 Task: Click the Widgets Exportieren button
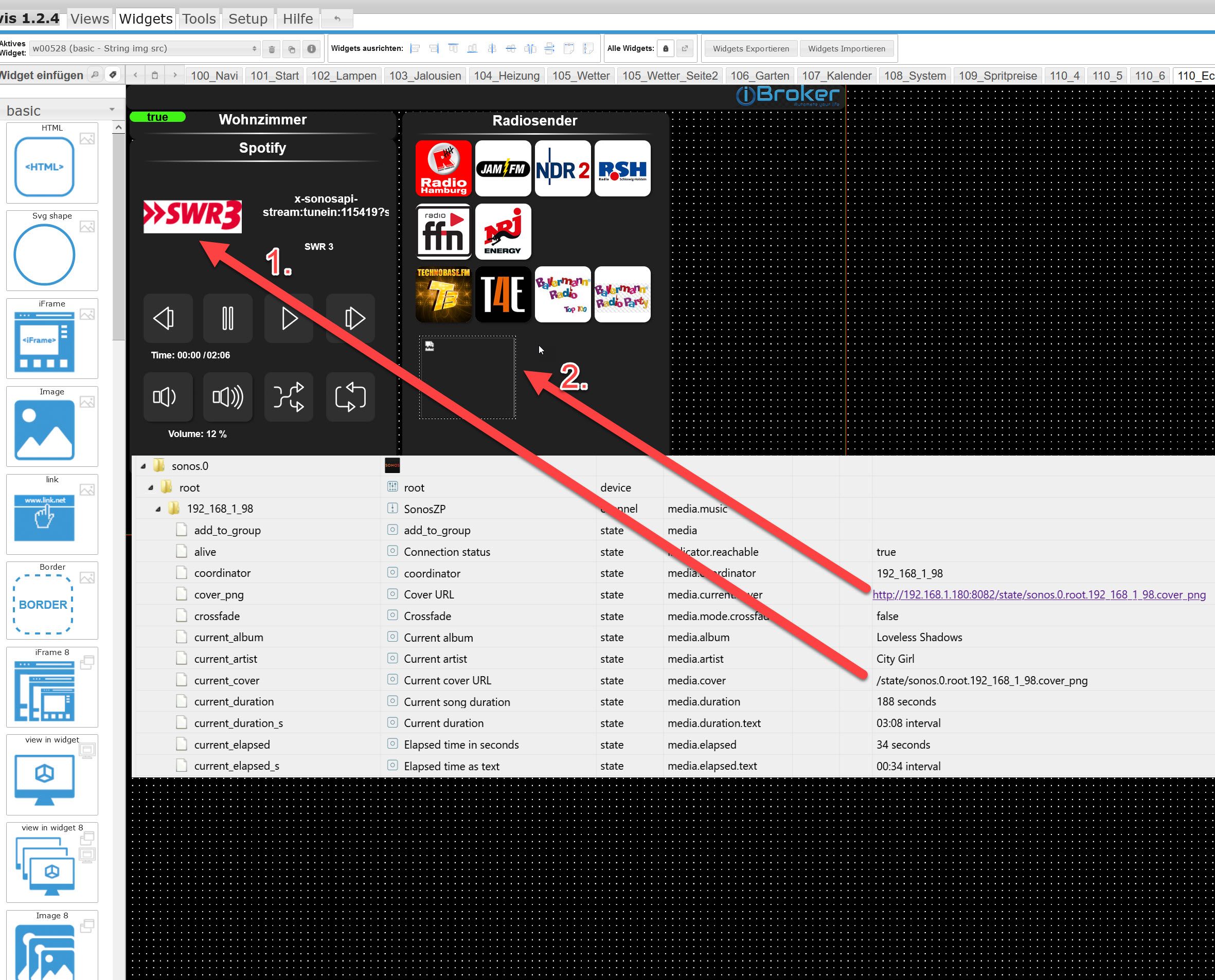pyautogui.click(x=750, y=49)
